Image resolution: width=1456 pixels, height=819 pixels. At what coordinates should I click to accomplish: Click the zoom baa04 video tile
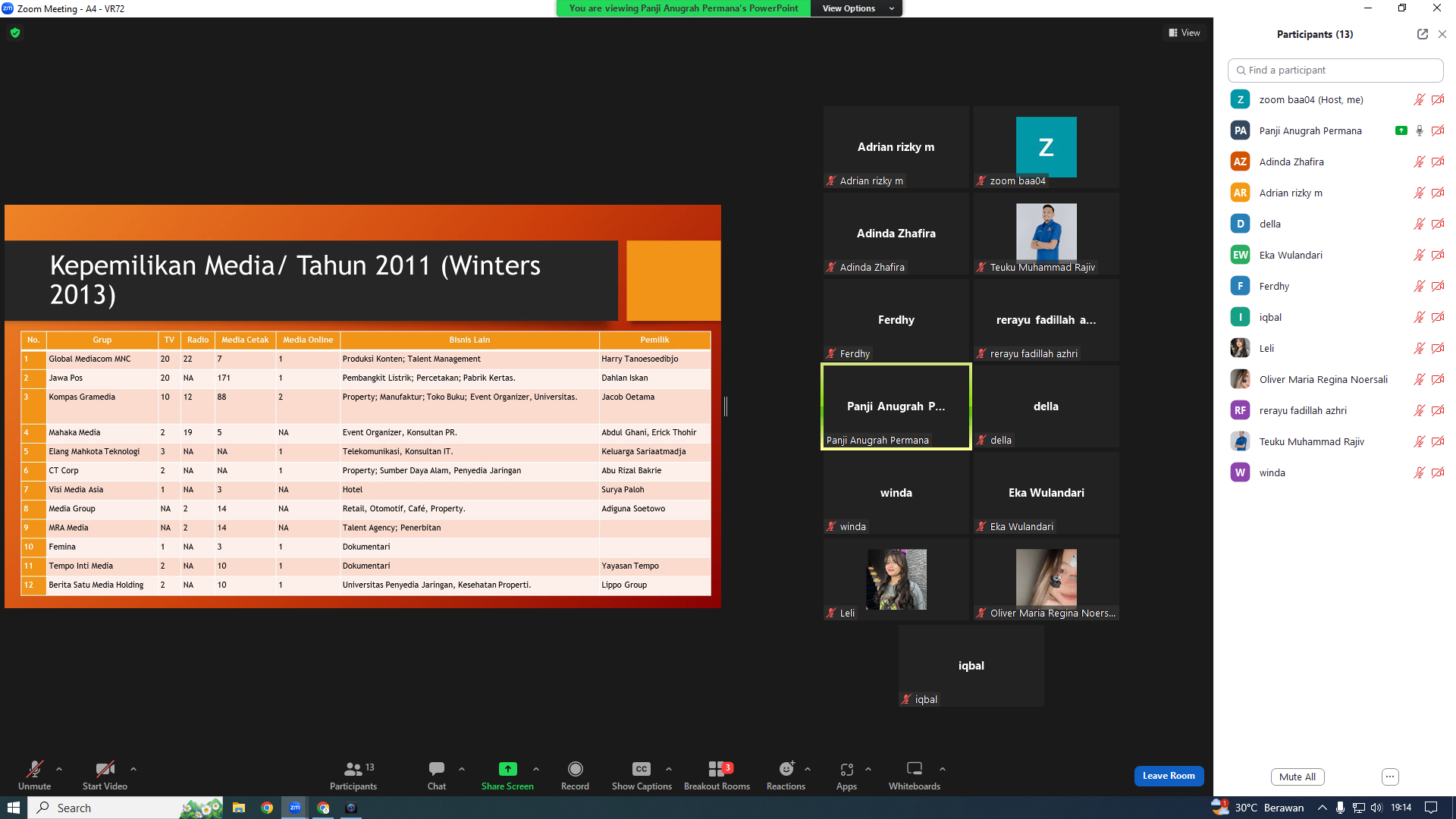[1046, 147]
